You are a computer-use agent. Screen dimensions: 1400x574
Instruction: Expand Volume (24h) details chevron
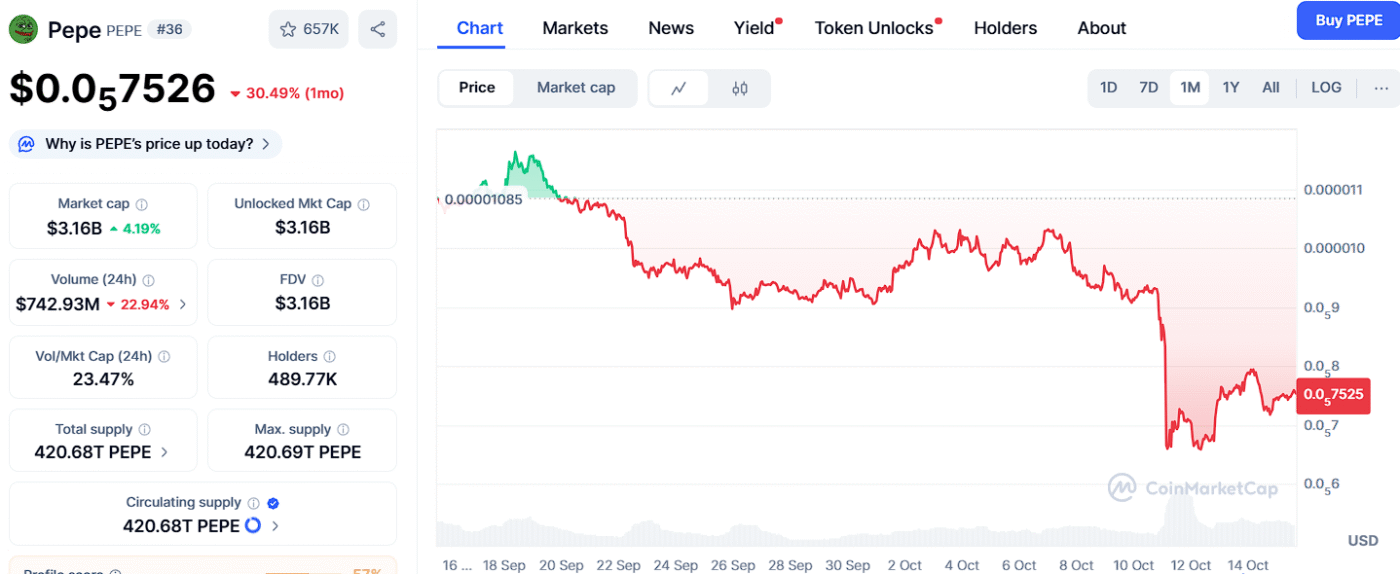[x=182, y=304]
